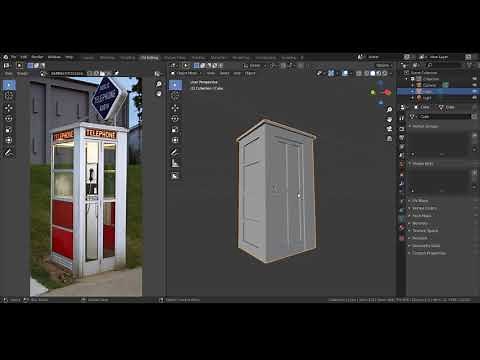Open the Window menu
The image size is (480, 360).
click(x=54, y=57)
